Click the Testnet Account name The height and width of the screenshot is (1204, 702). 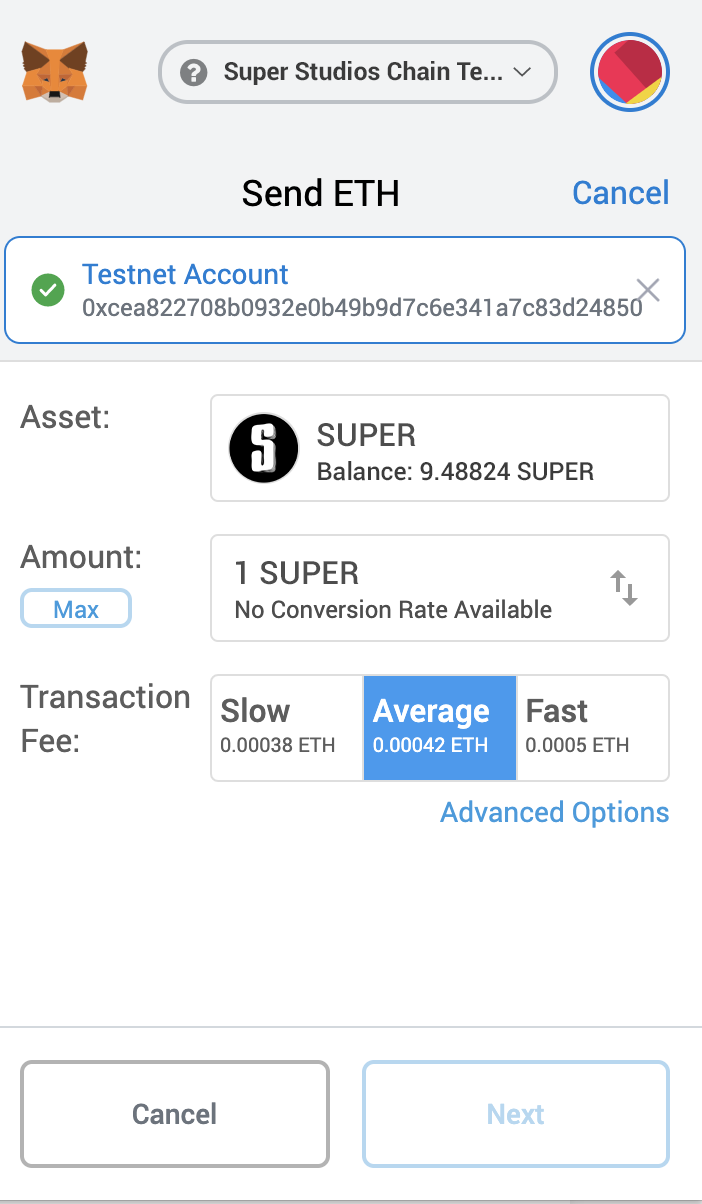(185, 274)
